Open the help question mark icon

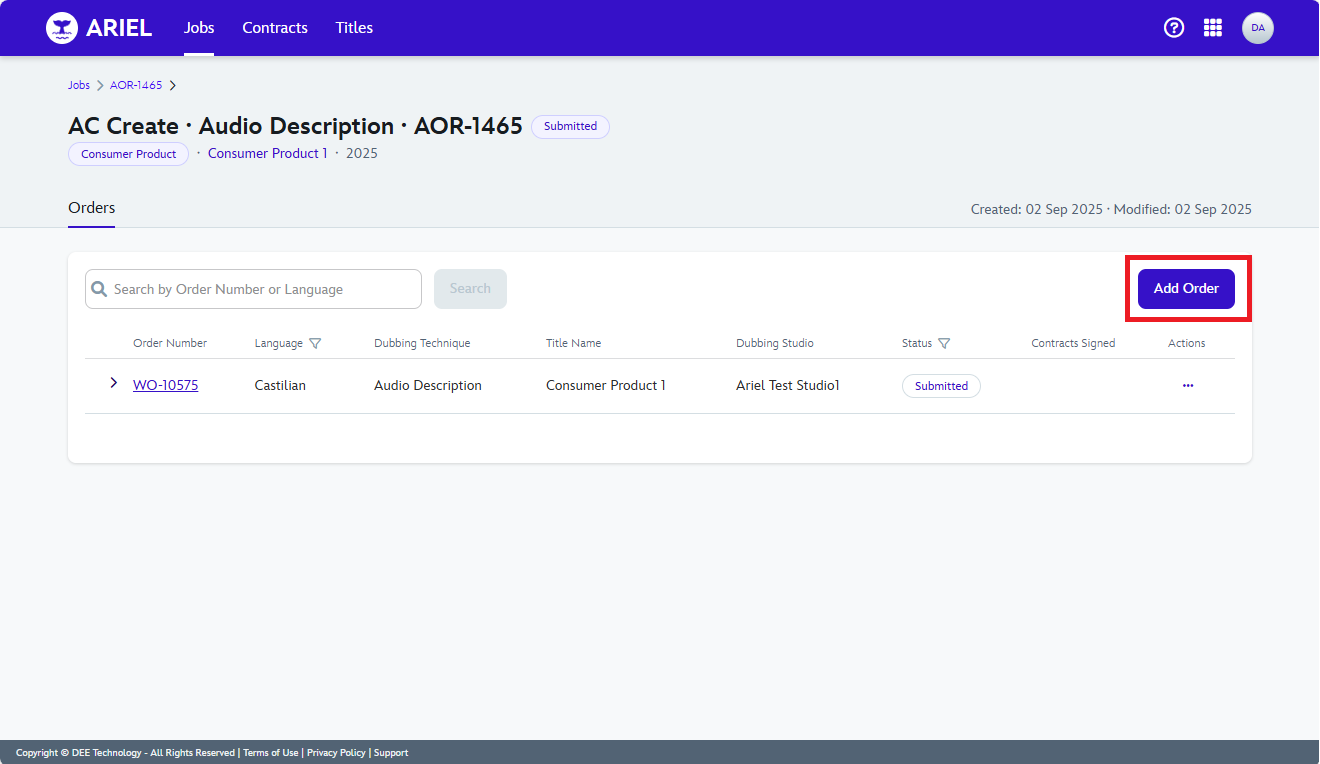pyautogui.click(x=1174, y=28)
